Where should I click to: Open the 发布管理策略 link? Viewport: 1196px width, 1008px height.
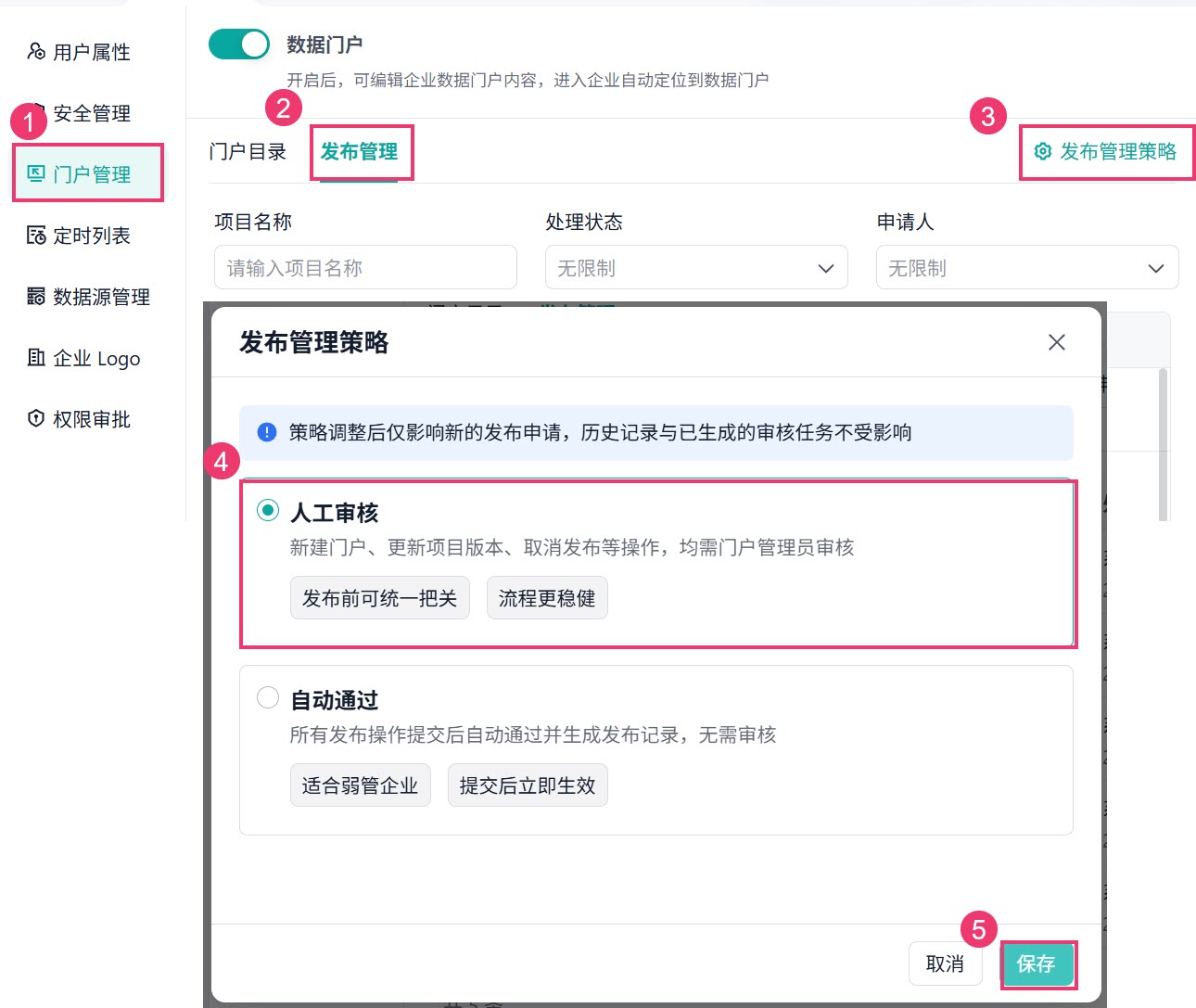tap(1106, 151)
